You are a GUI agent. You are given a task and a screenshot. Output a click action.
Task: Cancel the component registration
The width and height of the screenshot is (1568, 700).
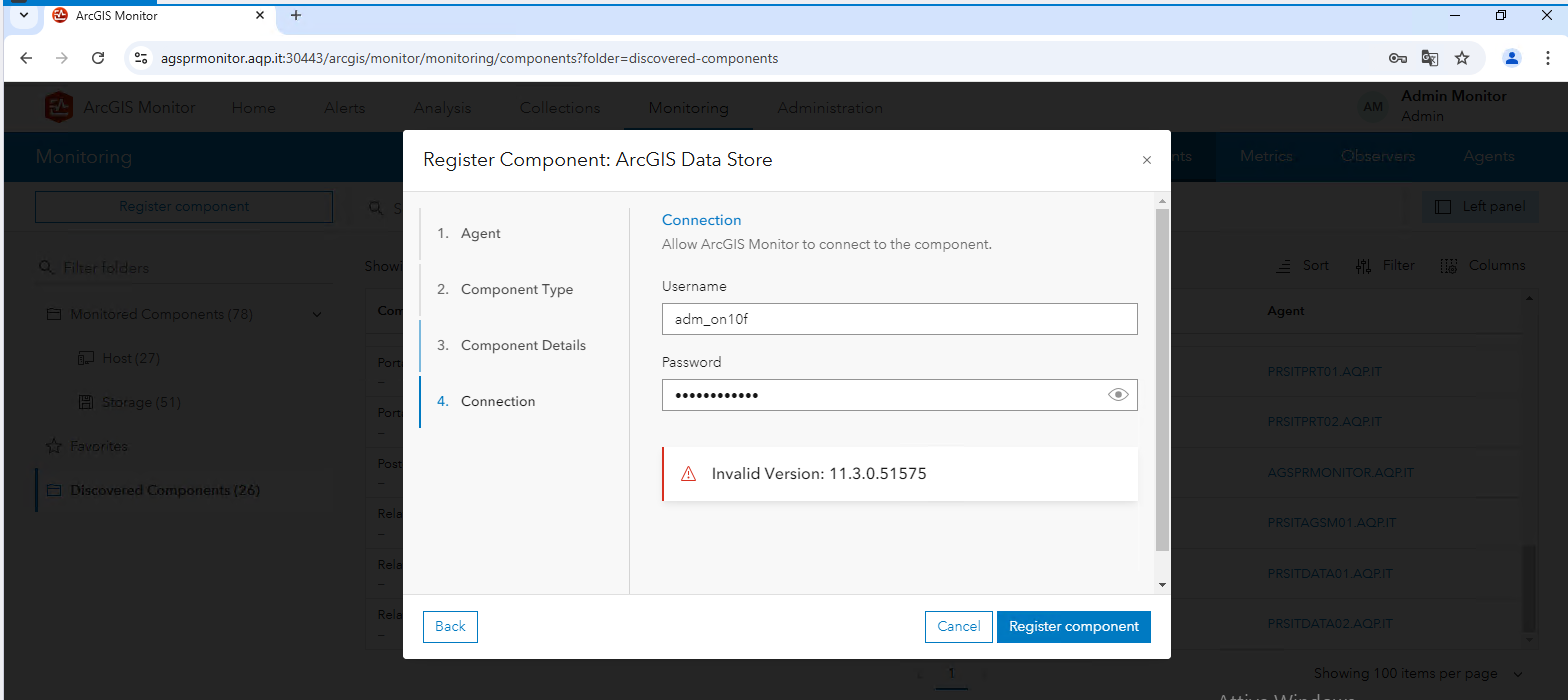[958, 627]
